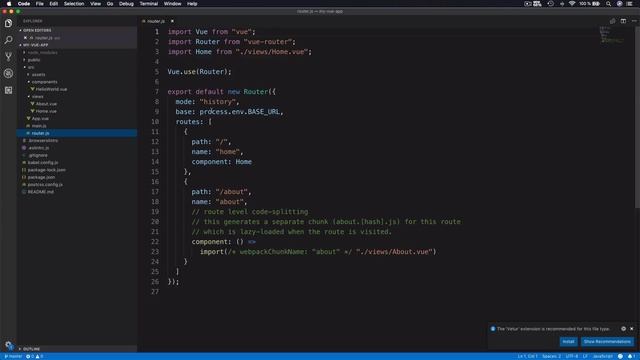Click the master git branch in status bar
Screen dimensions: 640x360
[x=13, y=356]
